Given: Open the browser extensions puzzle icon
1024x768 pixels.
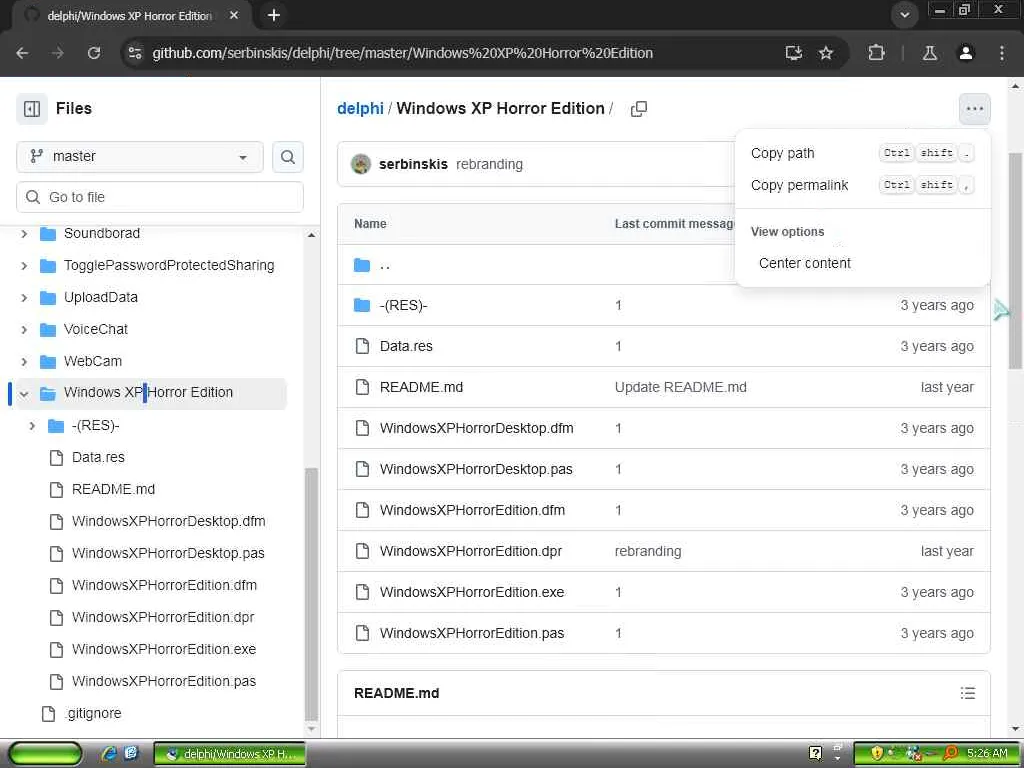Looking at the screenshot, I should [876, 53].
